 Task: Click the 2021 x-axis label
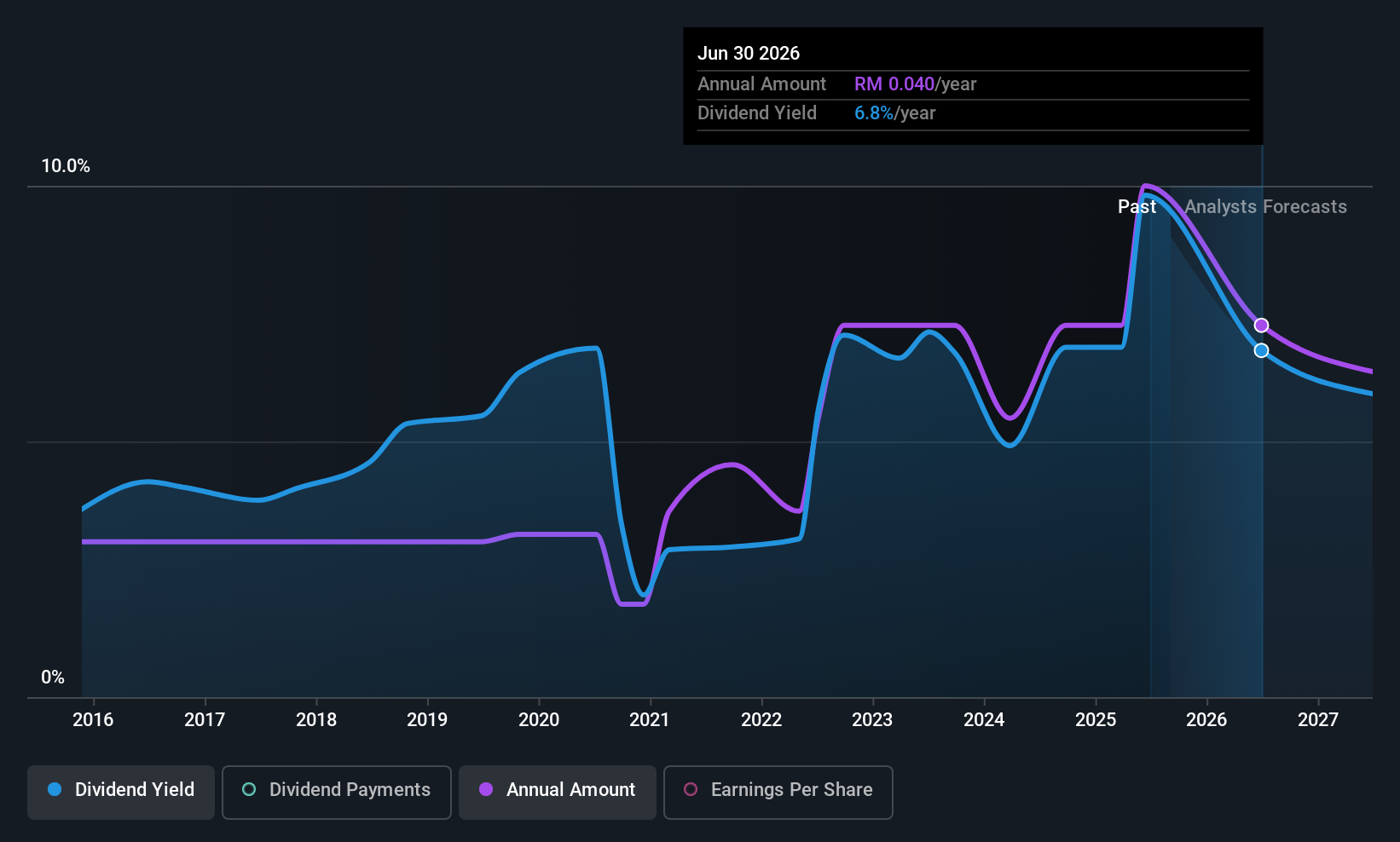(x=650, y=720)
